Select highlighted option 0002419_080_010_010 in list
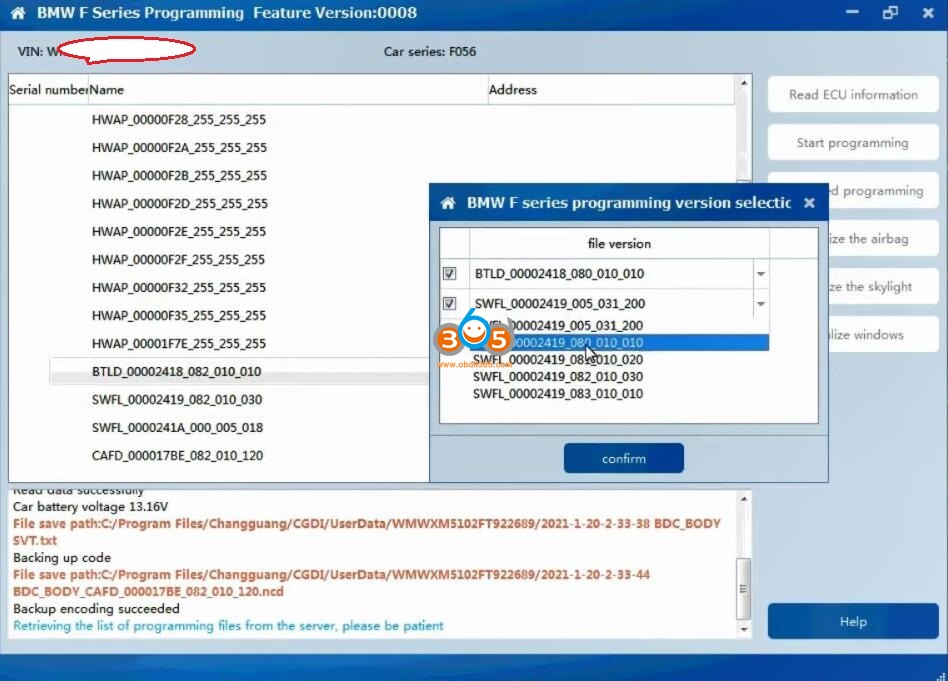The width and height of the screenshot is (948, 681). 620,342
